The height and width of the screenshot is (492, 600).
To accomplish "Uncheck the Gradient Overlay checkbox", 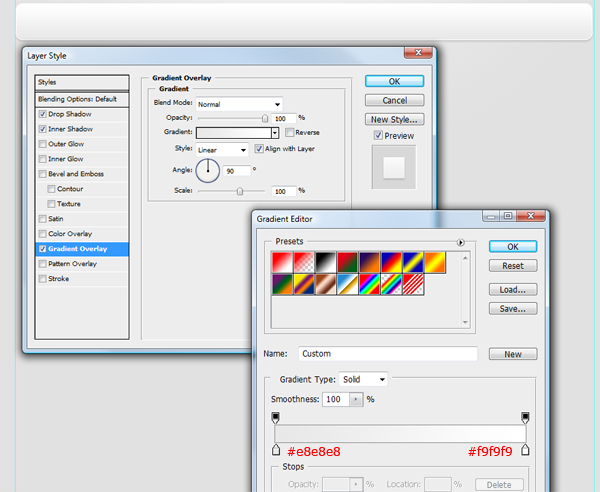I will coord(43,249).
